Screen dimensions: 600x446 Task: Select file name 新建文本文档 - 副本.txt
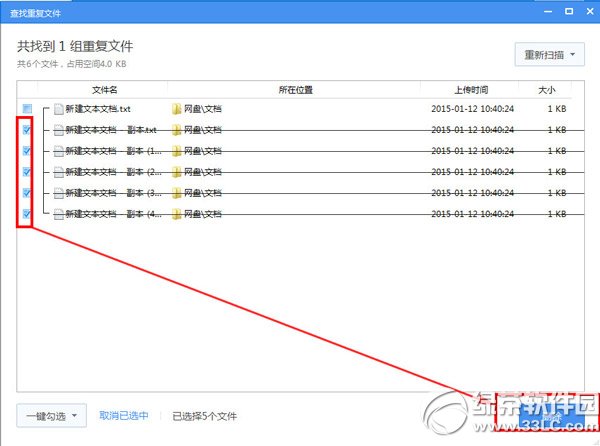[111, 130]
